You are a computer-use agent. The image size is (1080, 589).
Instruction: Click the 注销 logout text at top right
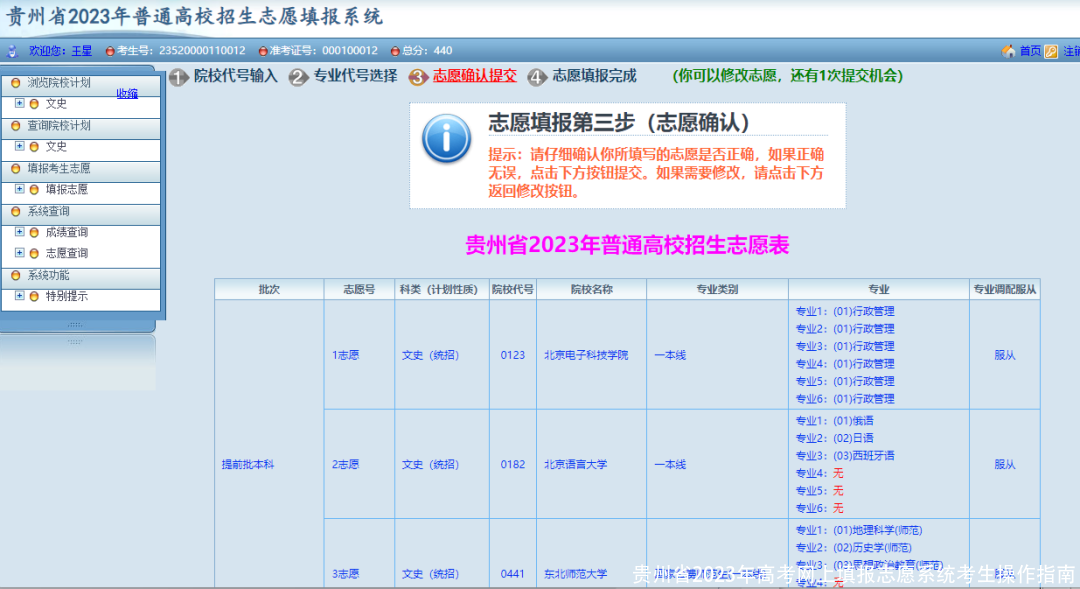coord(1074,50)
